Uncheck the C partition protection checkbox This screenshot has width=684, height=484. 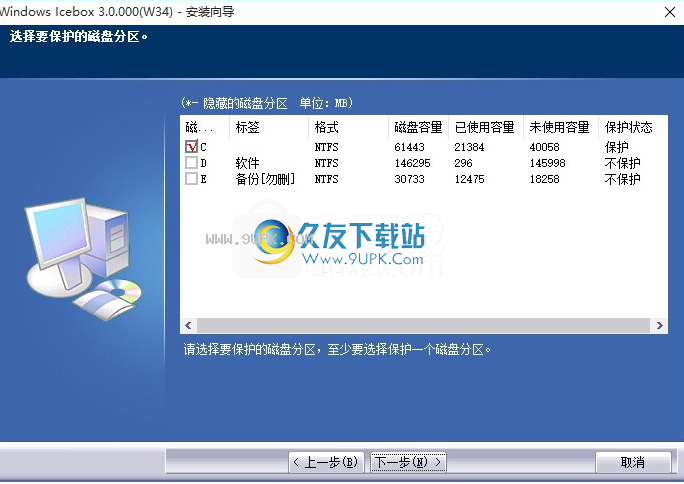point(191,147)
